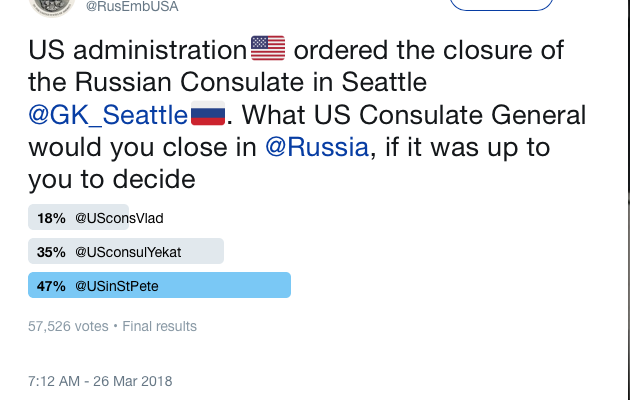Select the 18% @USconsVlad poll bar
630x400 pixels.
pos(78,217)
